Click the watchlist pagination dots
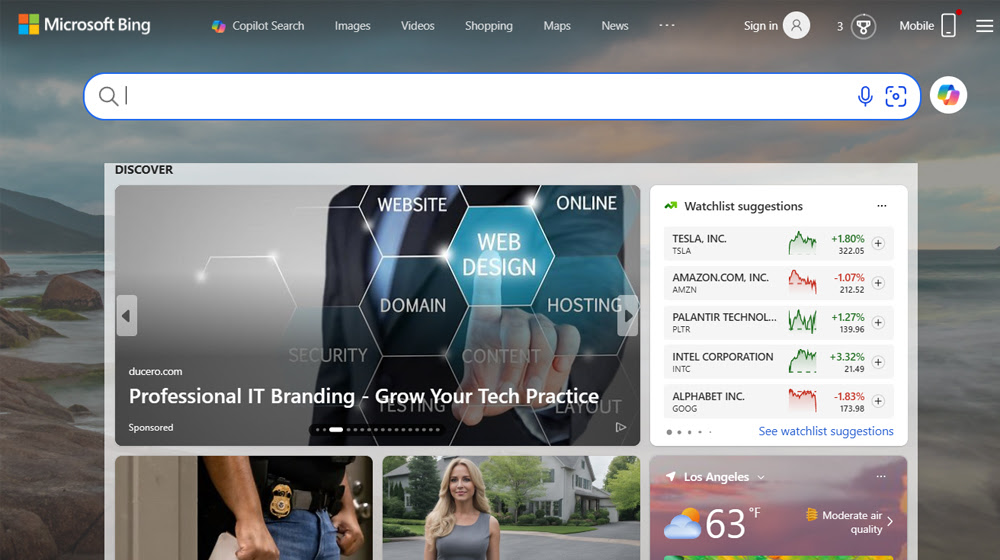 689,432
